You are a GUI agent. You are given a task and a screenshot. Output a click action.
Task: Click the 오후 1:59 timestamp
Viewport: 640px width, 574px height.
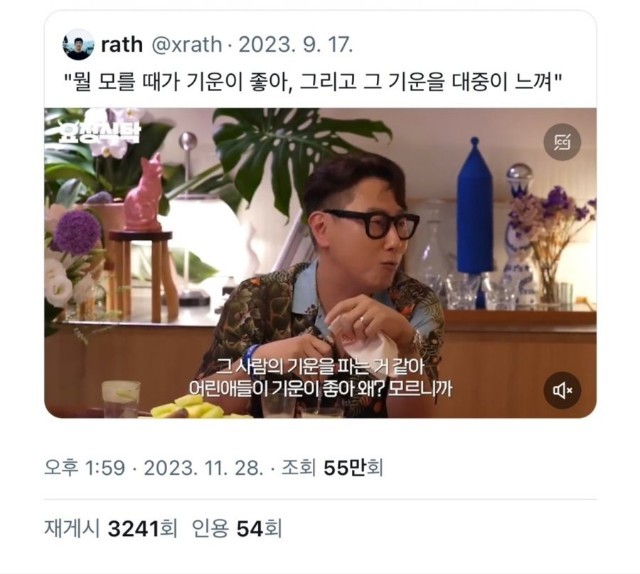pyautogui.click(x=84, y=467)
